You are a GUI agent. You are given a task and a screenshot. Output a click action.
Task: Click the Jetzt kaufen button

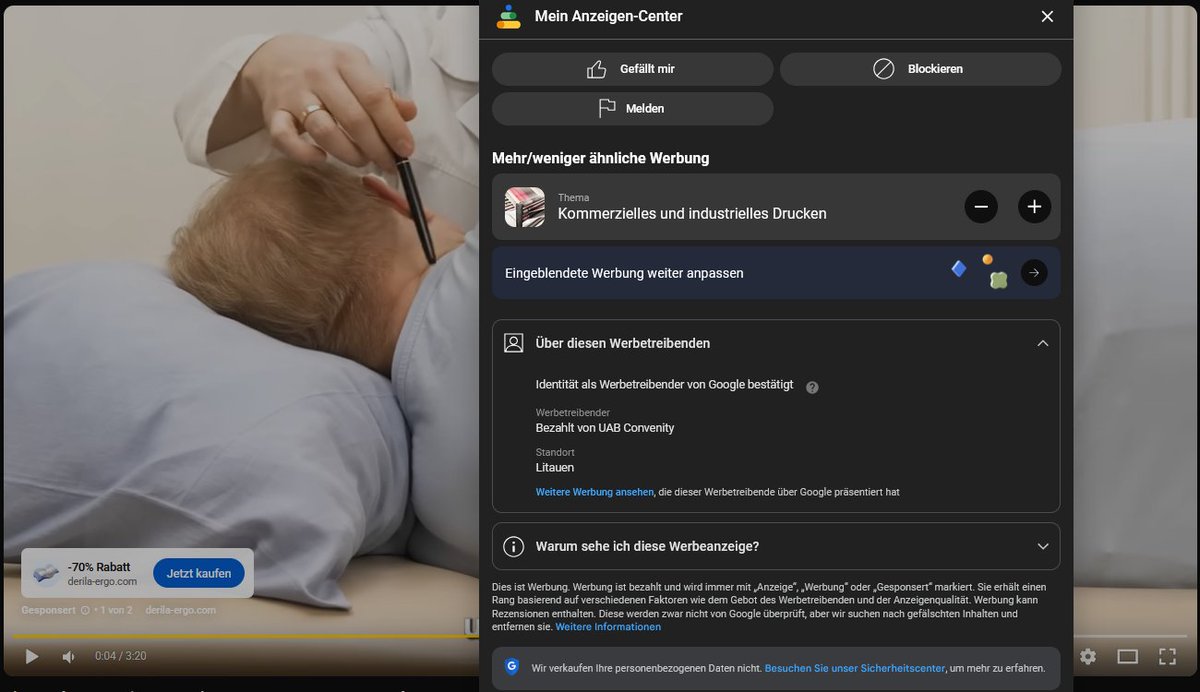pos(199,573)
